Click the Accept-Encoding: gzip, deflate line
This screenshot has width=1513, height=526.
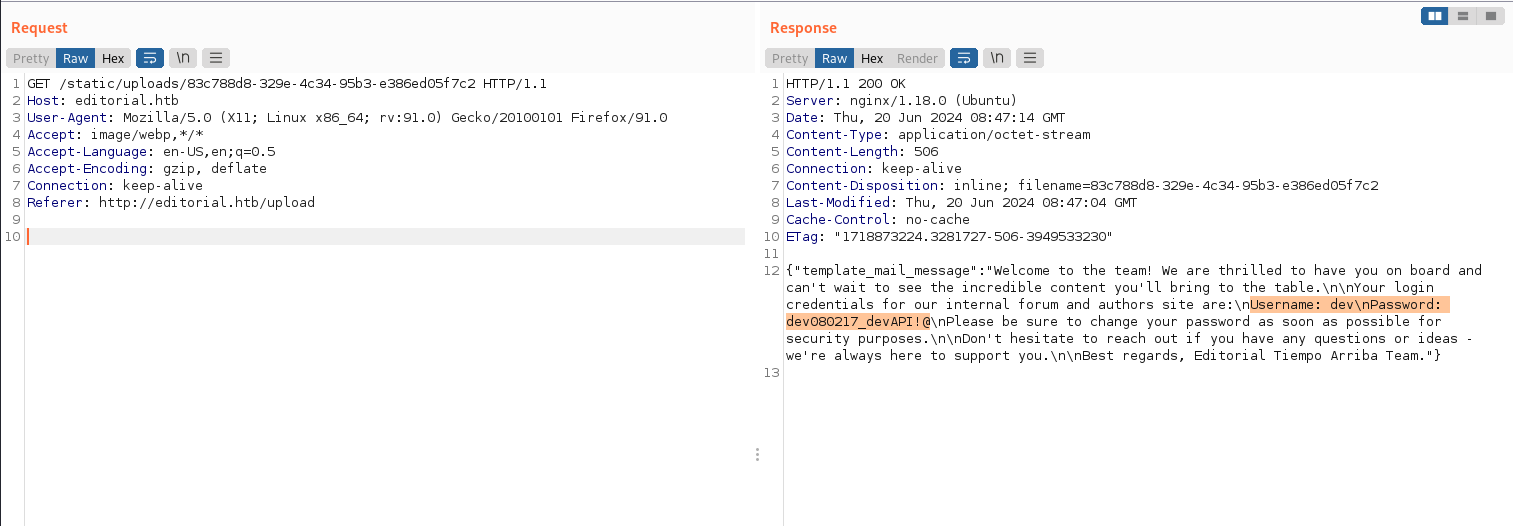[x=147, y=169]
